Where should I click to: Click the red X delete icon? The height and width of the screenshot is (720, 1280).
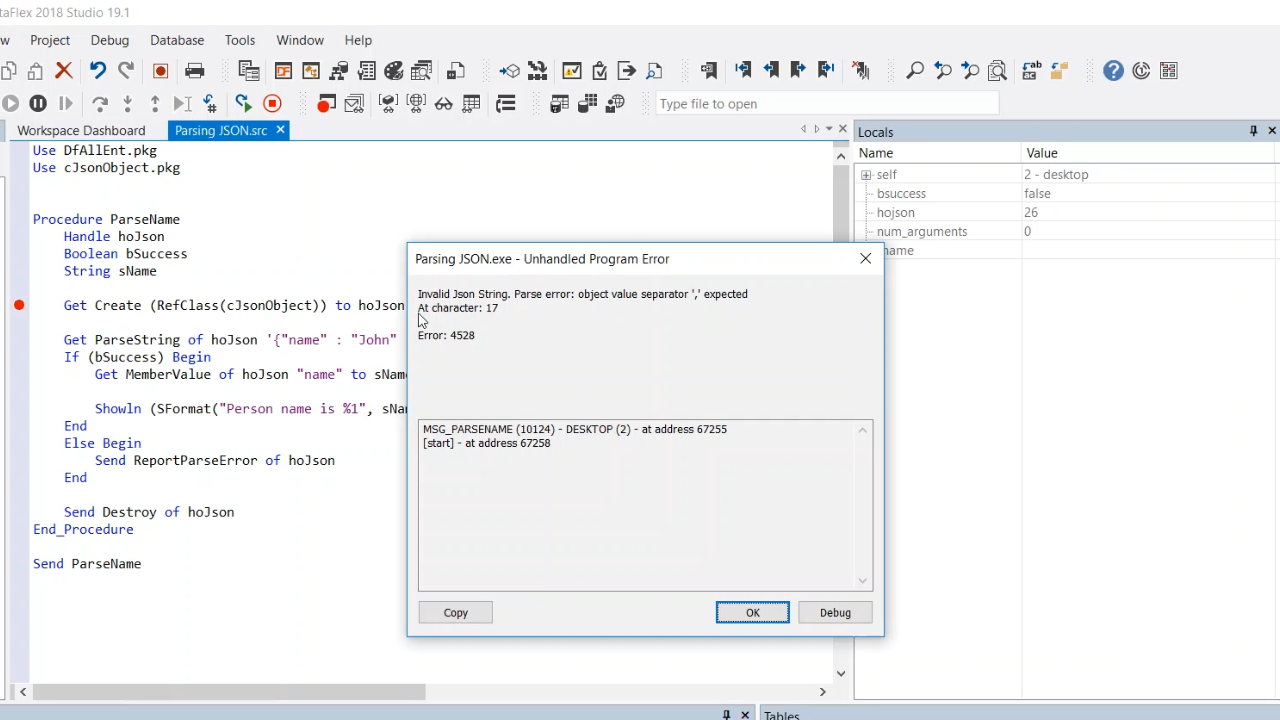[x=64, y=71]
